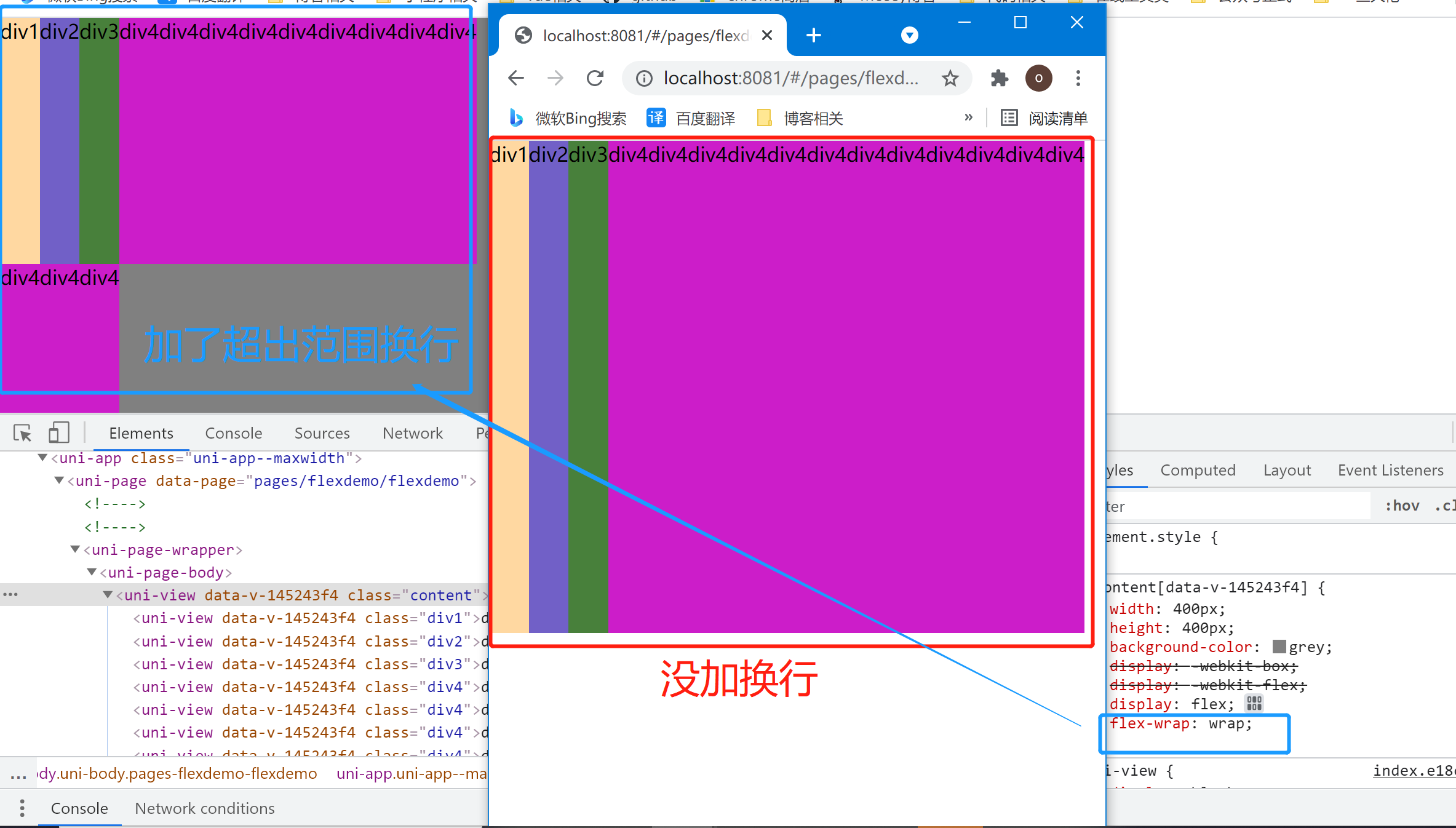Image resolution: width=1456 pixels, height=828 pixels.
Task: Open the flex layout editor icon
Action: pyautogui.click(x=1254, y=703)
